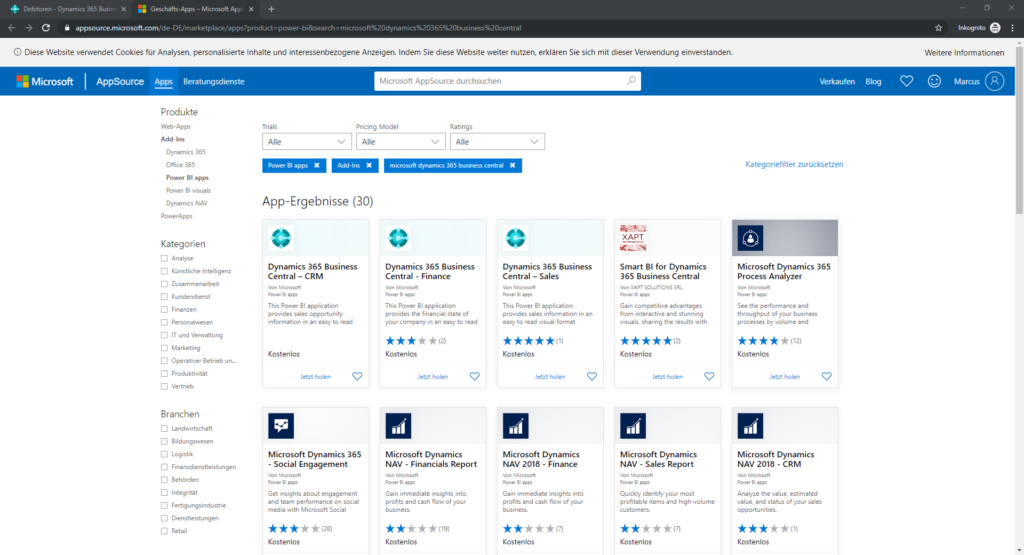Remove the Power BI apps filter tag
Screen dimensions: 1024x555
point(317,165)
